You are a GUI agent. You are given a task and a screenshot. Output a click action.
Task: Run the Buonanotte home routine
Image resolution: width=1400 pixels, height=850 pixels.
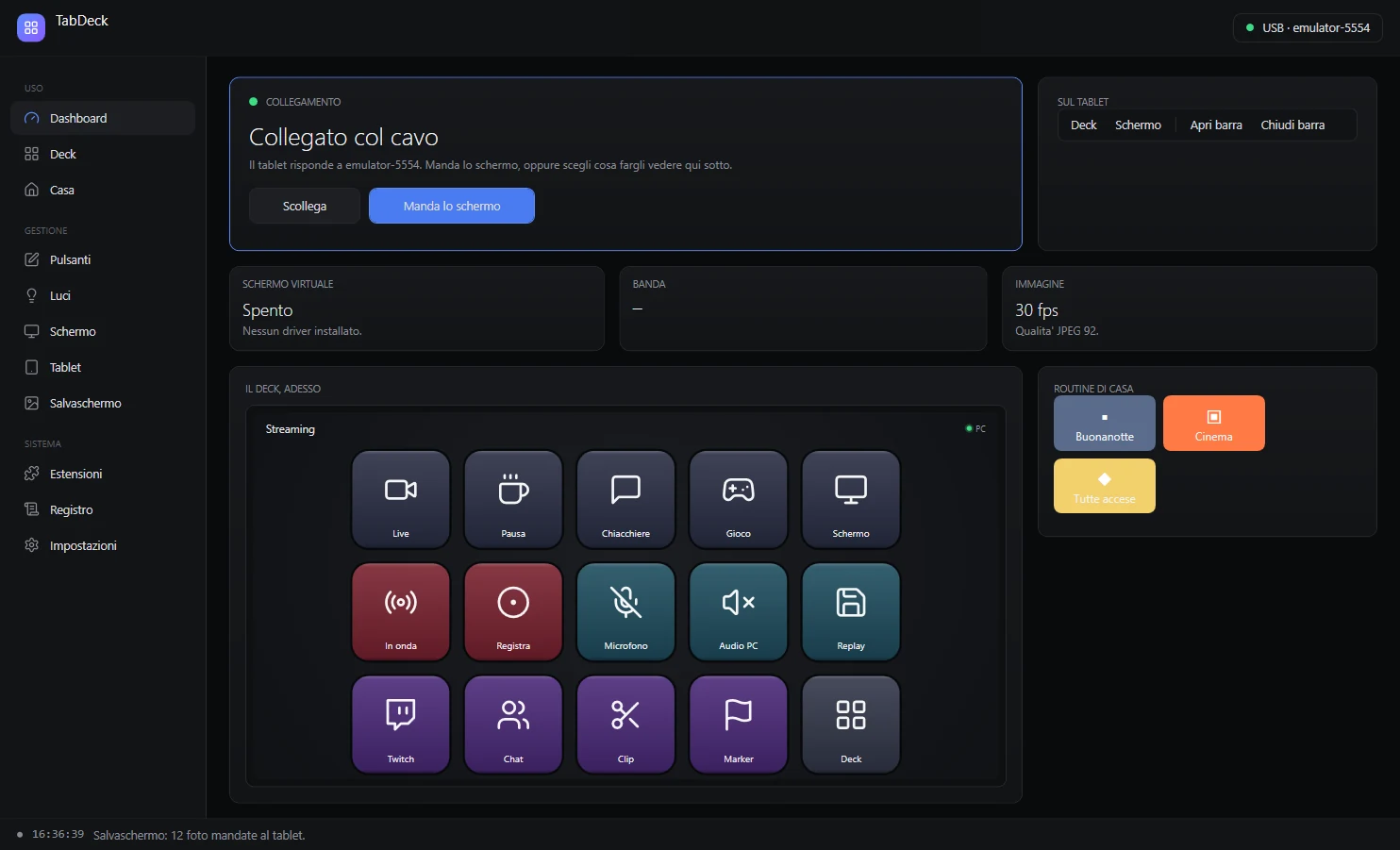(1105, 423)
